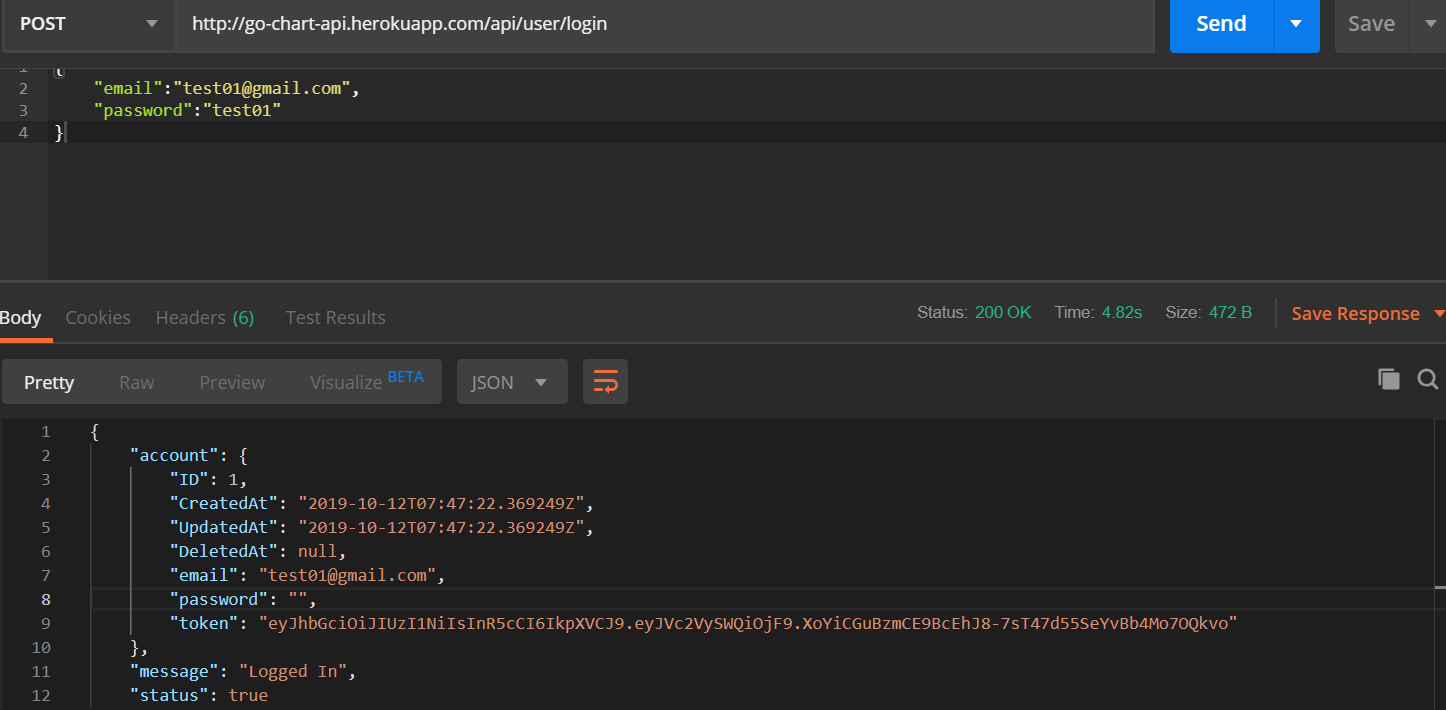Open the response Headers tab
This screenshot has height=710, width=1446.
click(x=204, y=317)
